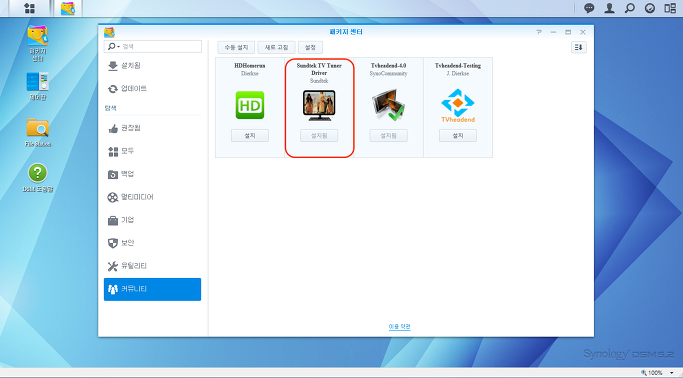Viewport: 683px width, 378px height.
Task: Select 커뮤니티 community category
Action: pyautogui.click(x=152, y=289)
